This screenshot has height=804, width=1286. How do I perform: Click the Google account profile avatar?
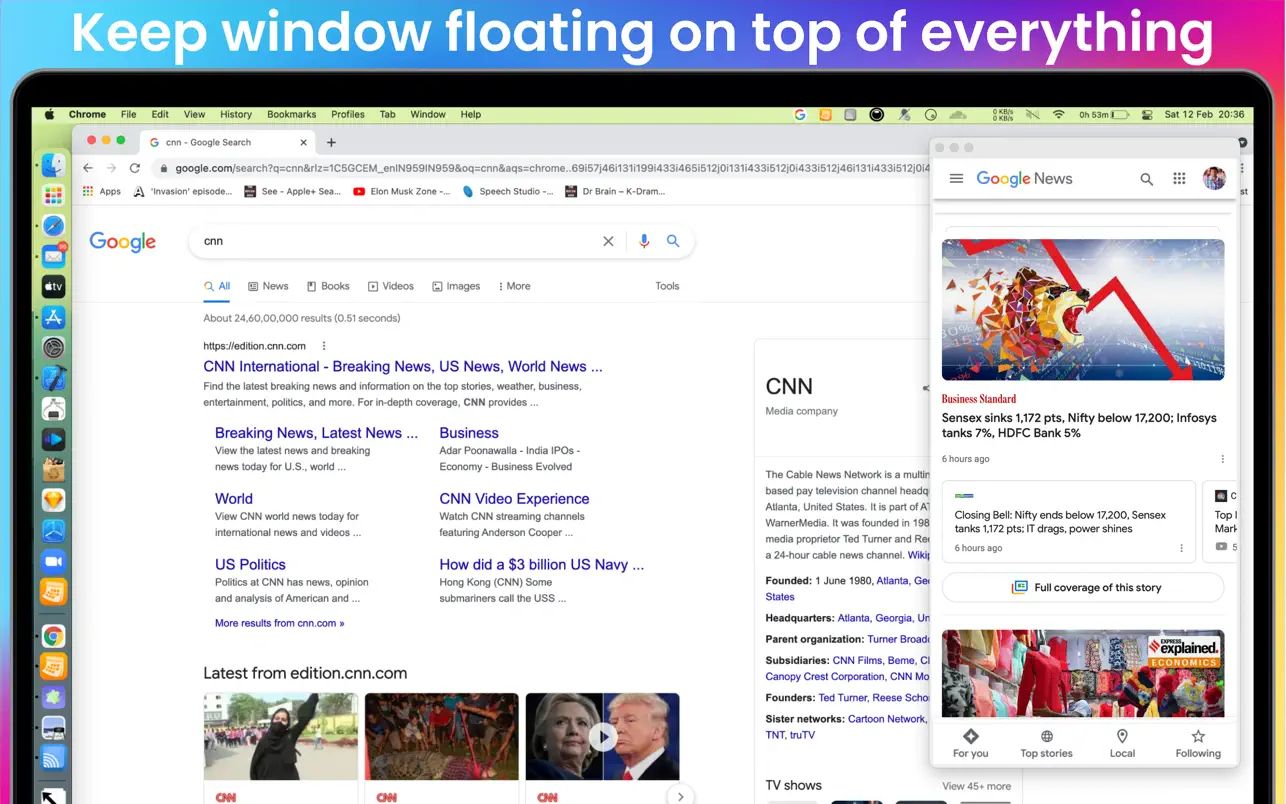pyautogui.click(x=1214, y=178)
